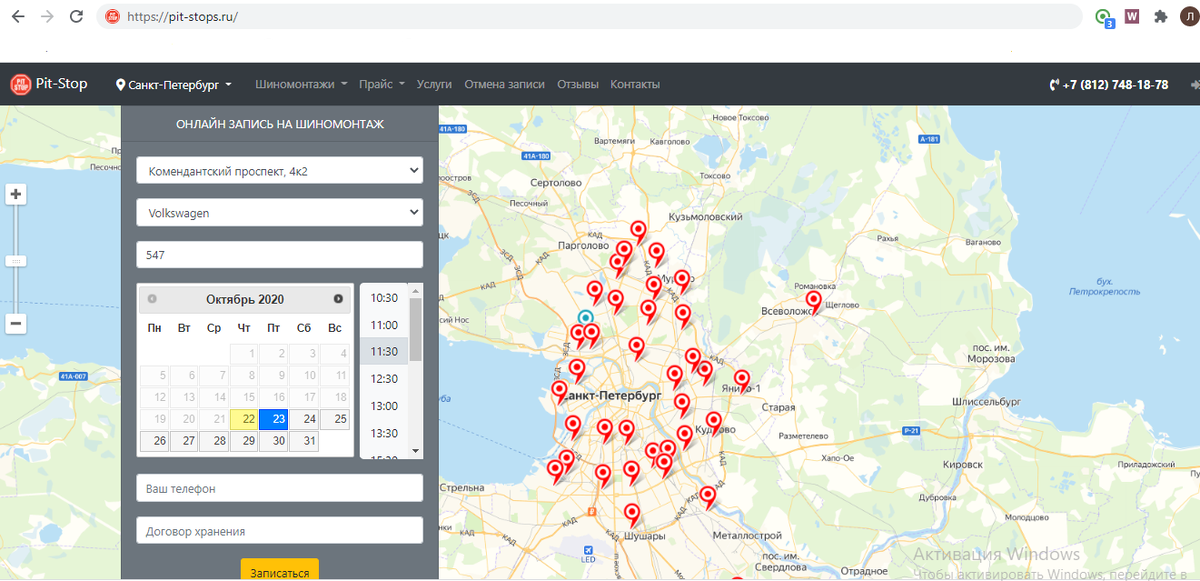Image resolution: width=1200 pixels, height=581 pixels.
Task: Choose the 11:00 time slot
Action: (x=385, y=325)
